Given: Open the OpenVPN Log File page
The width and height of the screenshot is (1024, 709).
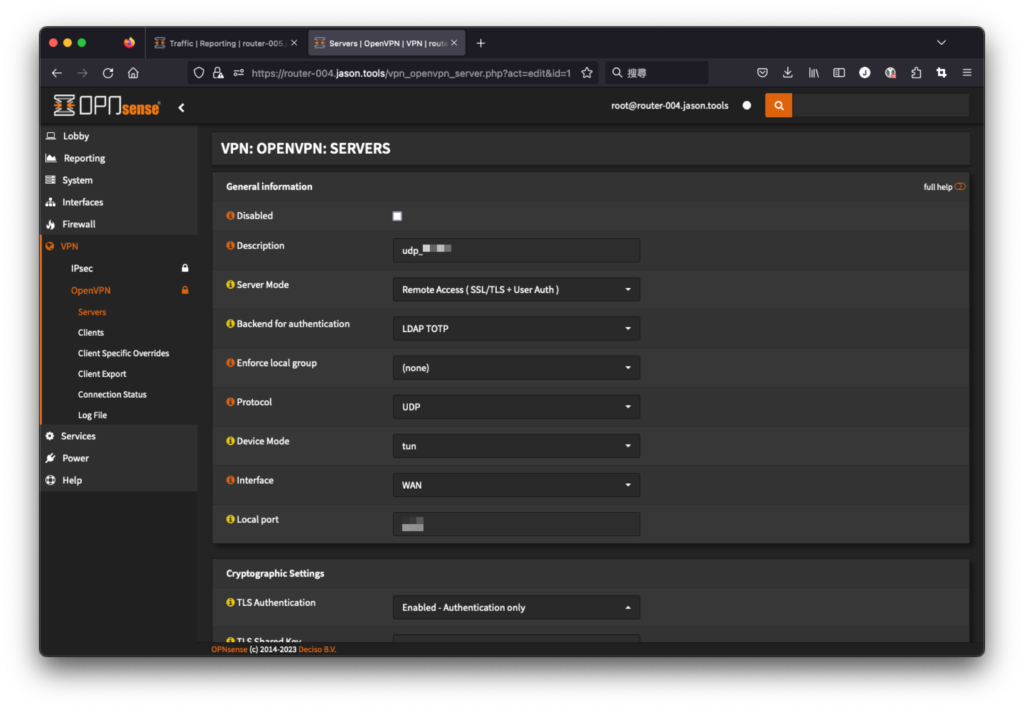Looking at the screenshot, I should pos(92,415).
